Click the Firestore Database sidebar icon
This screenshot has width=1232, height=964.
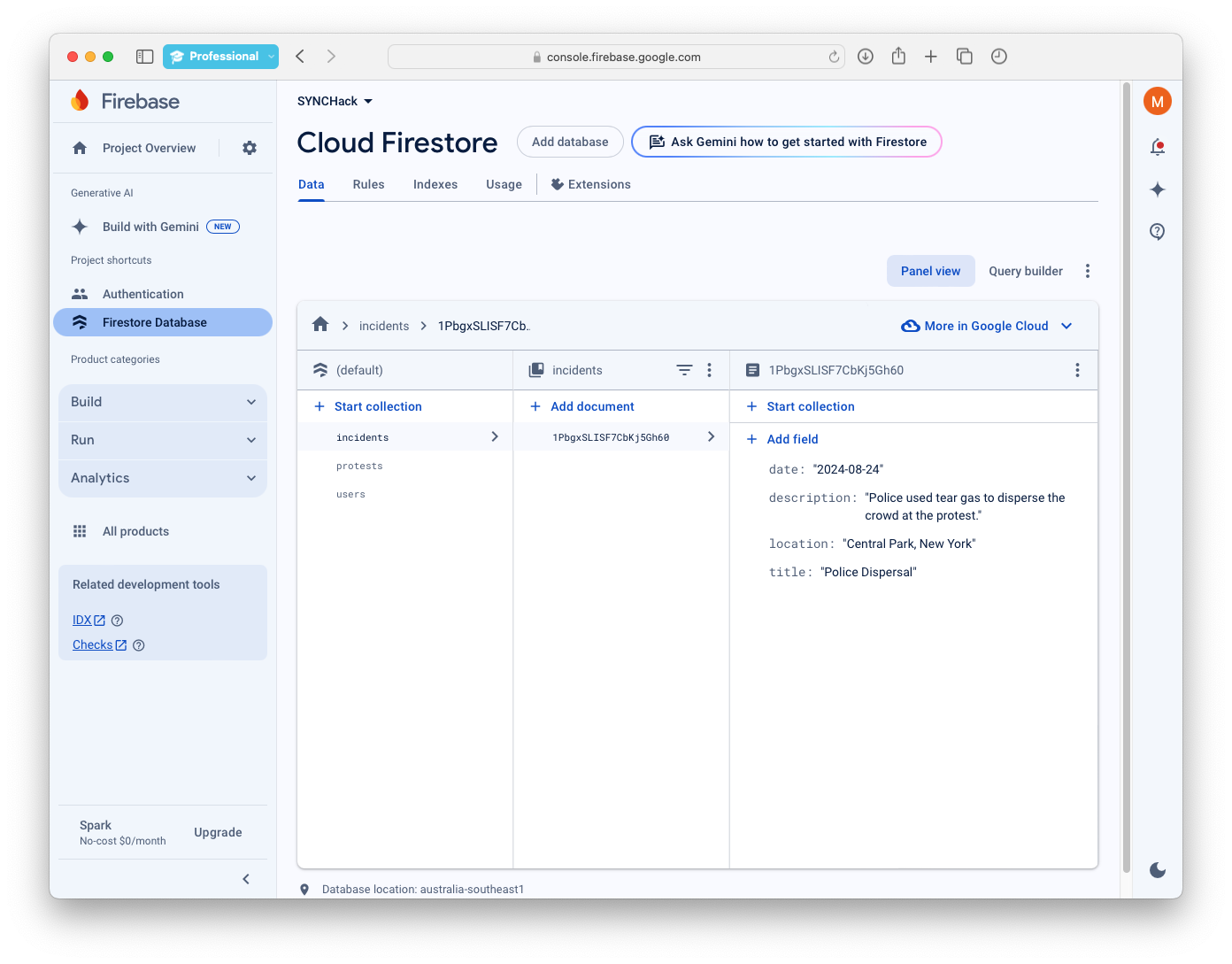tap(80, 322)
